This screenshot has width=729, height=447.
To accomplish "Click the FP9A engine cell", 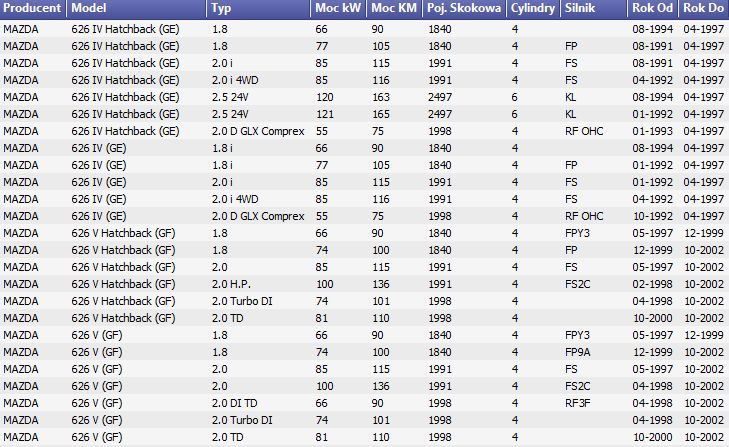I will click(578, 352).
